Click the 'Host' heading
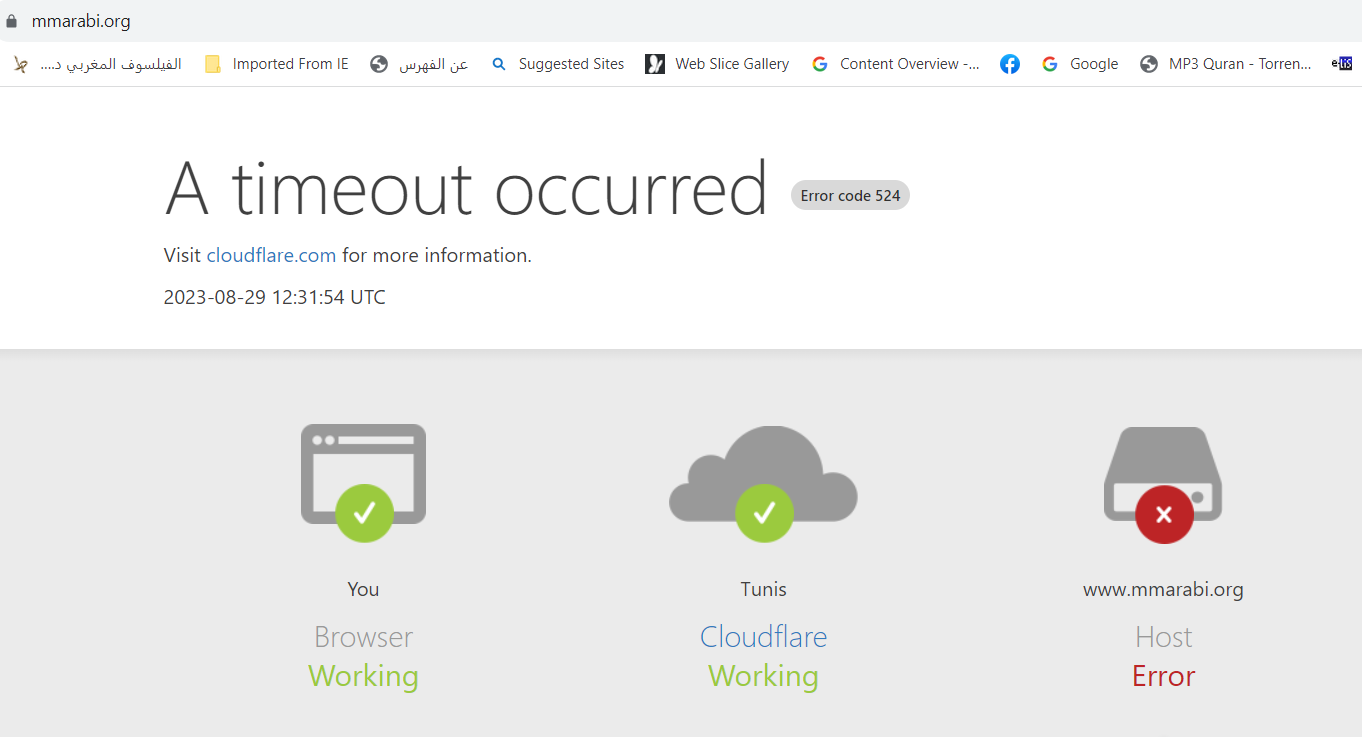The width and height of the screenshot is (1362, 737). click(1163, 637)
